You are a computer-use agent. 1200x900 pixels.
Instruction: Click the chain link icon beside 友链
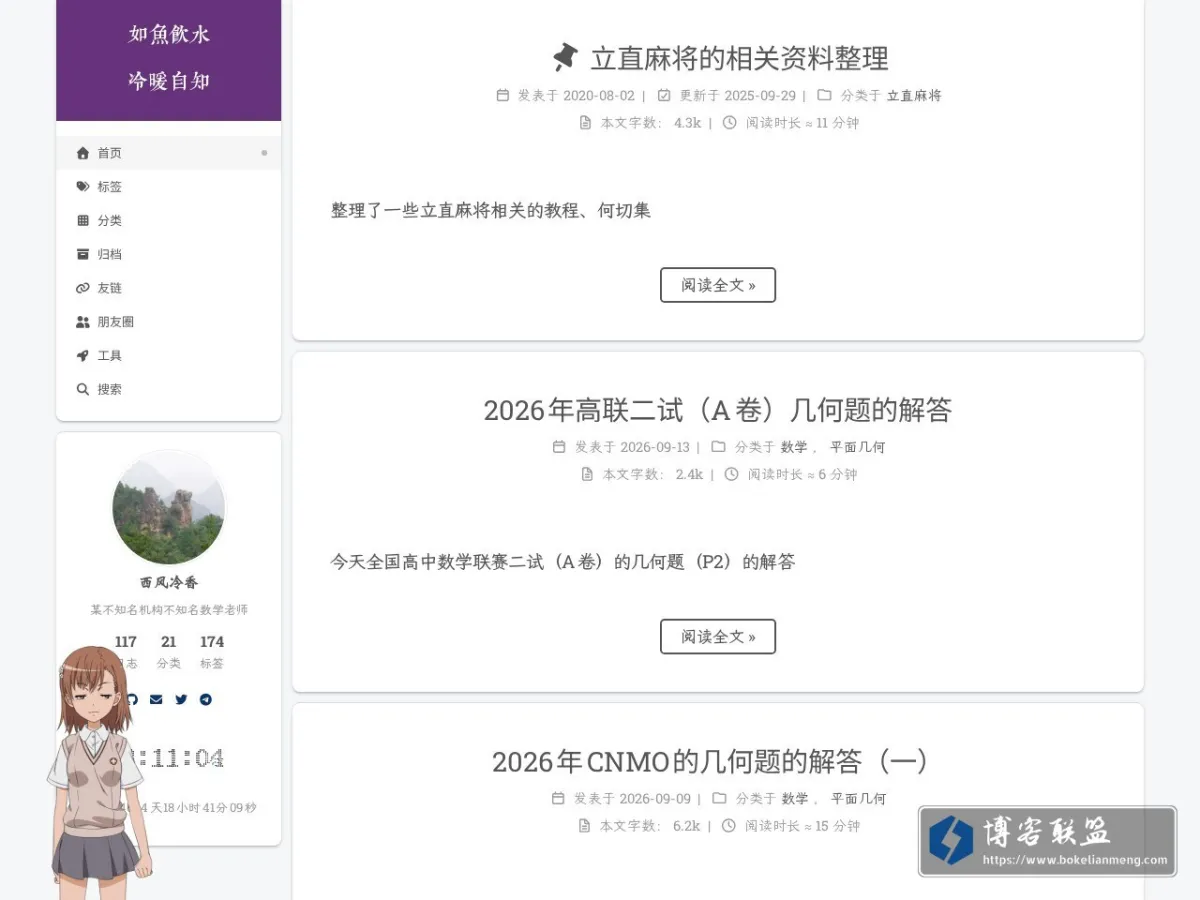tap(83, 288)
